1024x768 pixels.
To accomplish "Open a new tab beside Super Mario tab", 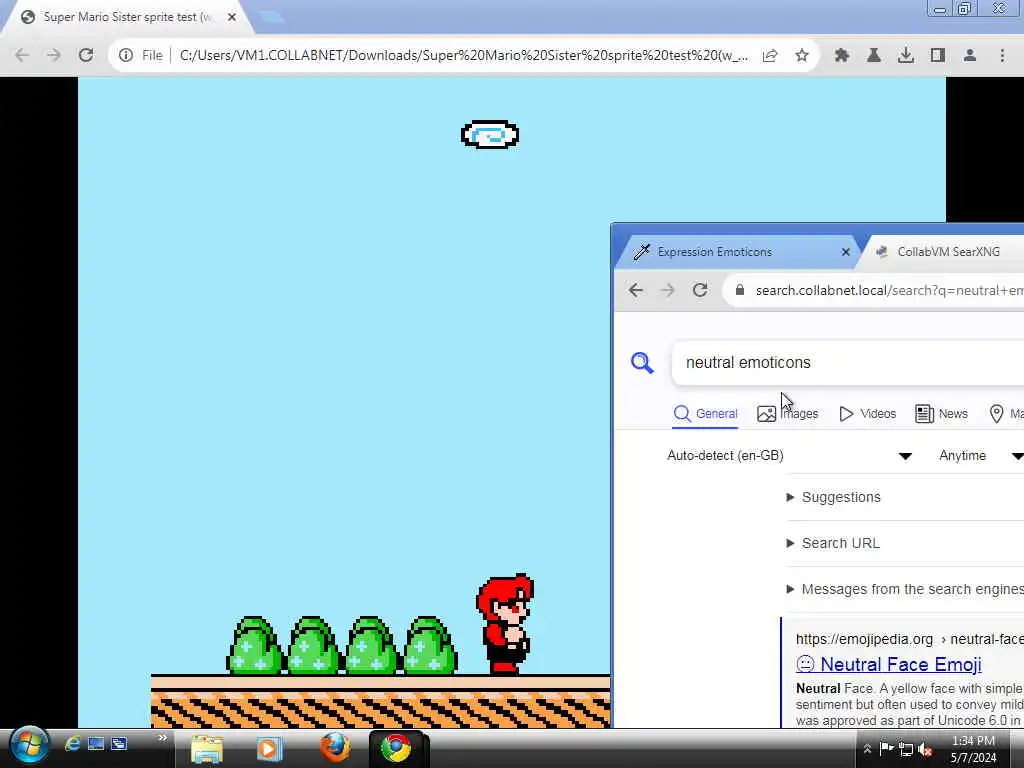I will pos(272,17).
